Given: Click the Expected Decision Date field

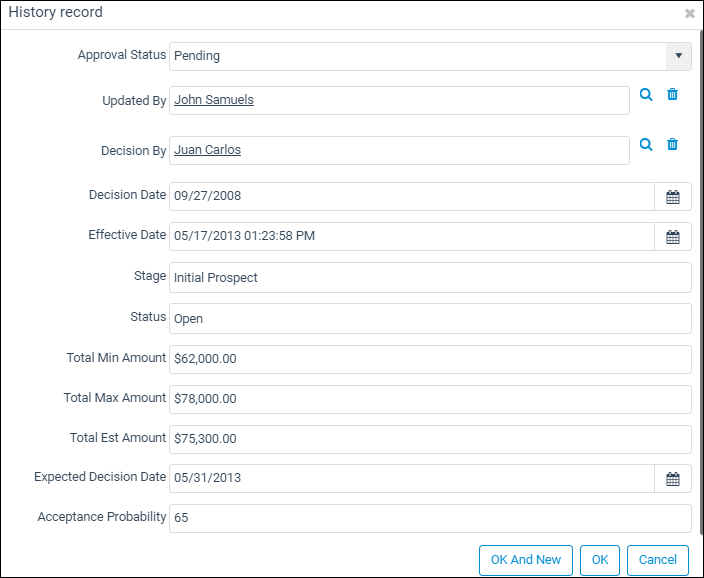Looking at the screenshot, I should pyautogui.click(x=412, y=478).
